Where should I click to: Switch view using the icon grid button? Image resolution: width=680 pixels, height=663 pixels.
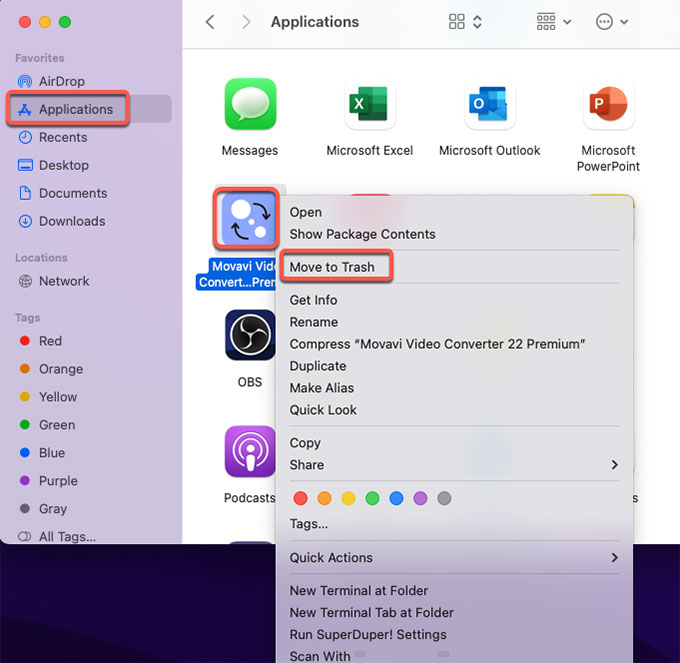click(x=465, y=22)
